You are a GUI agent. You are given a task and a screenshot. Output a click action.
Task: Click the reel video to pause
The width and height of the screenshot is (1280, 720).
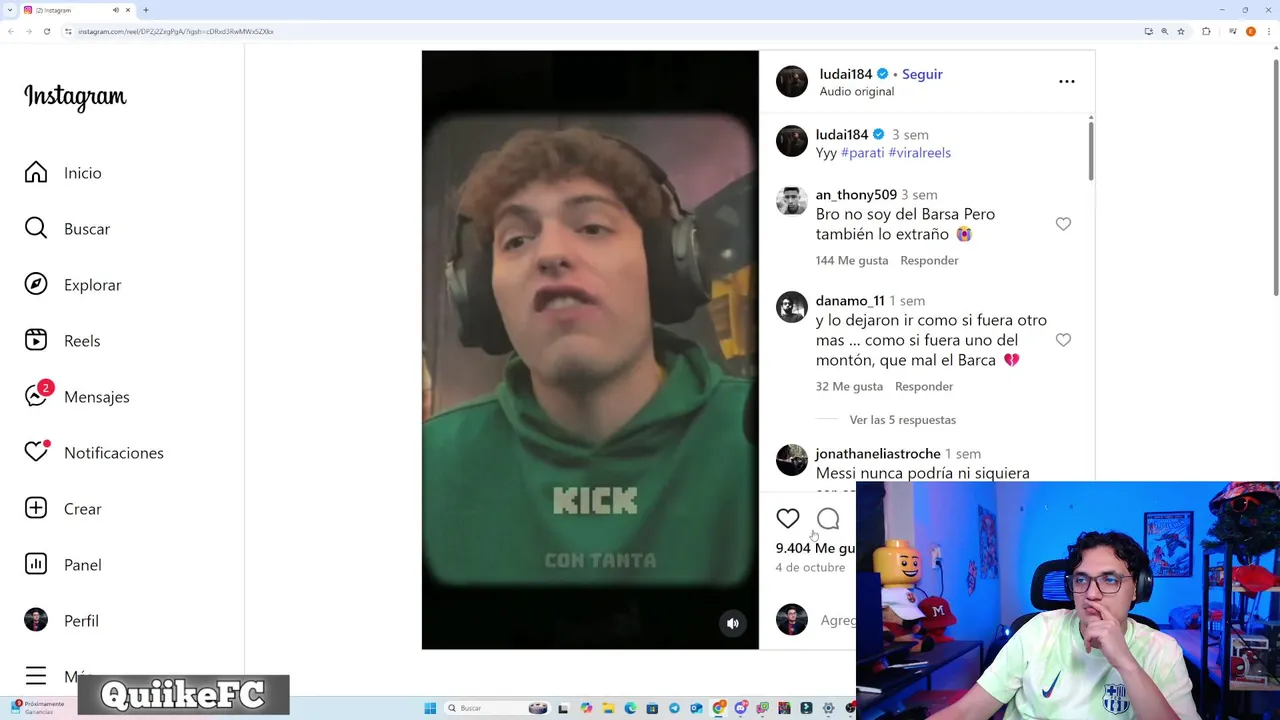(x=590, y=350)
